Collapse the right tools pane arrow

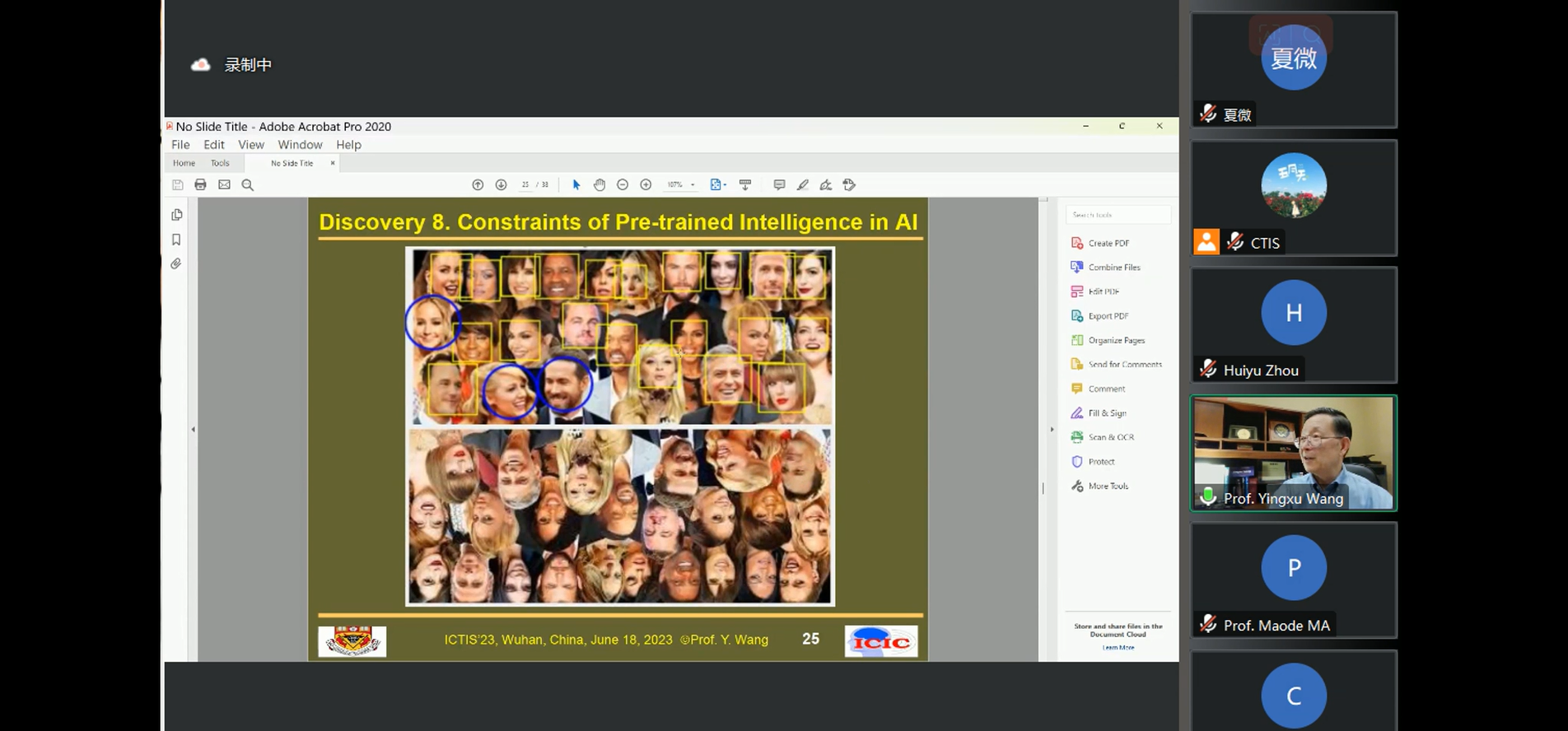pos(1052,429)
